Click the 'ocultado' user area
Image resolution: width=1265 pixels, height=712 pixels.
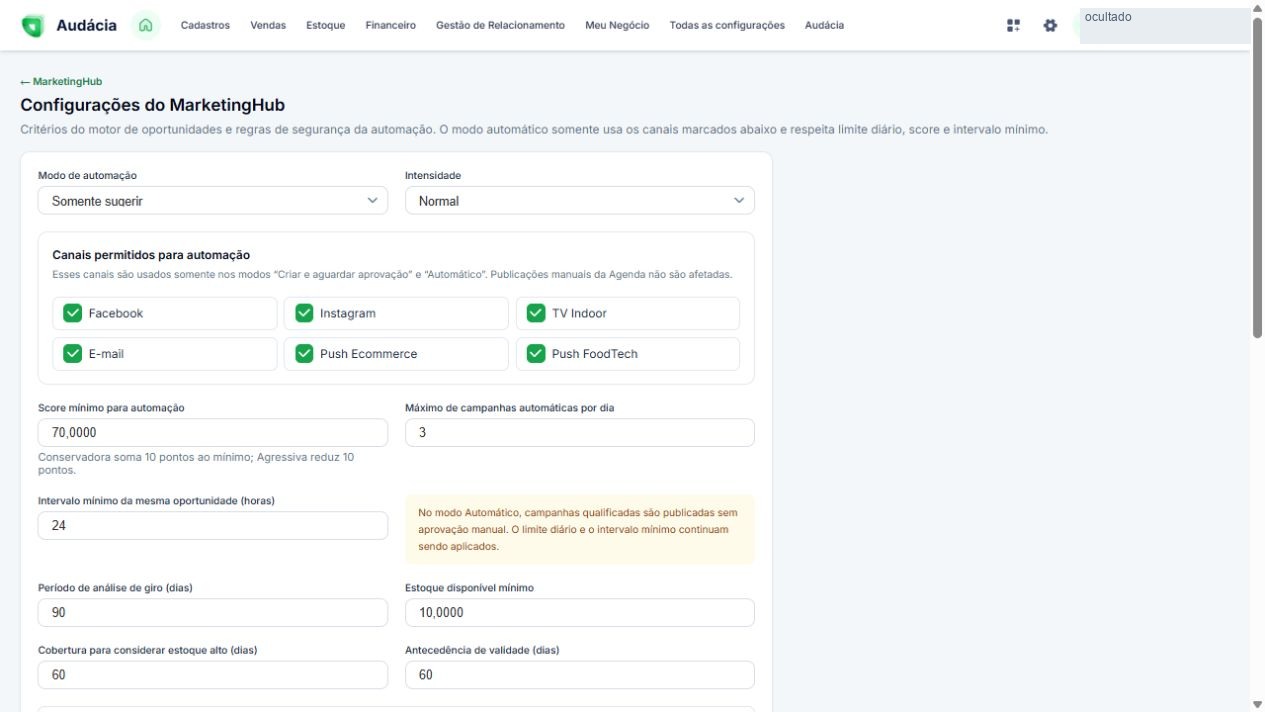pyautogui.click(x=1165, y=26)
